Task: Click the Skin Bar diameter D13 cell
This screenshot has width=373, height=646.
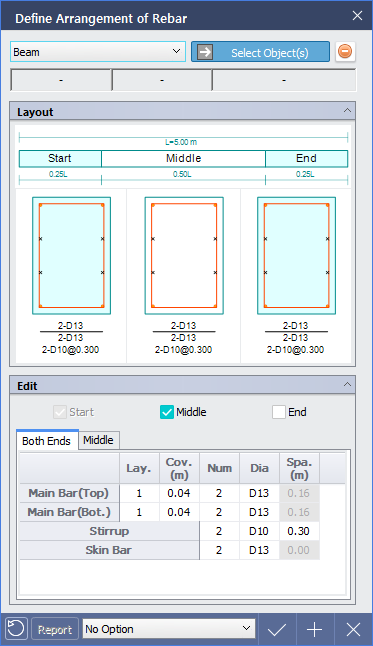Action: pyautogui.click(x=259, y=550)
